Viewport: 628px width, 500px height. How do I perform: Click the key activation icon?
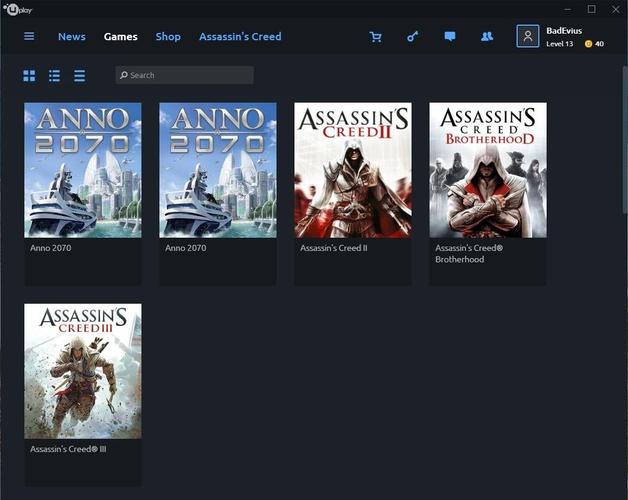[413, 36]
